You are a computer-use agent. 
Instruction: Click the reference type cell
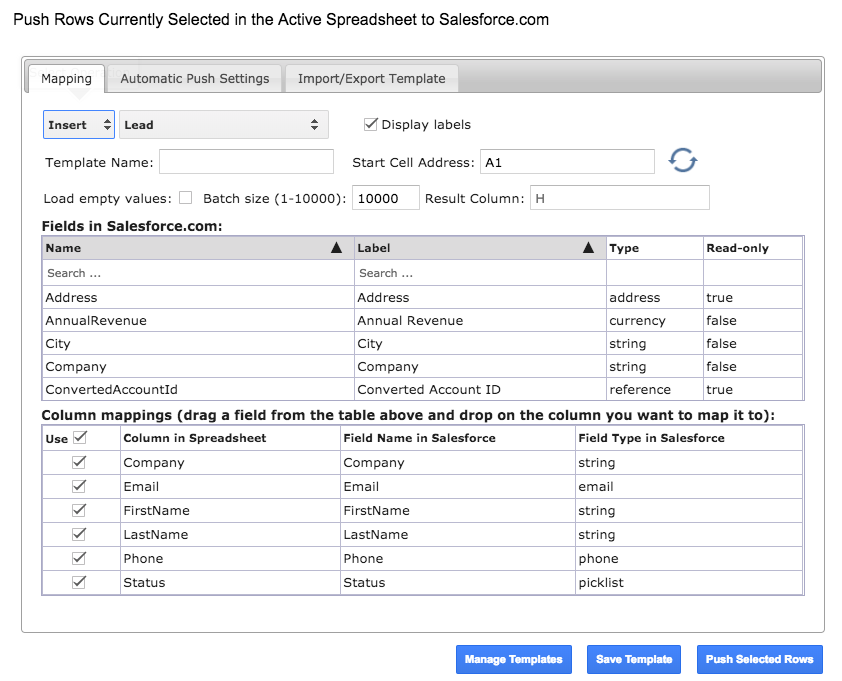coord(655,389)
